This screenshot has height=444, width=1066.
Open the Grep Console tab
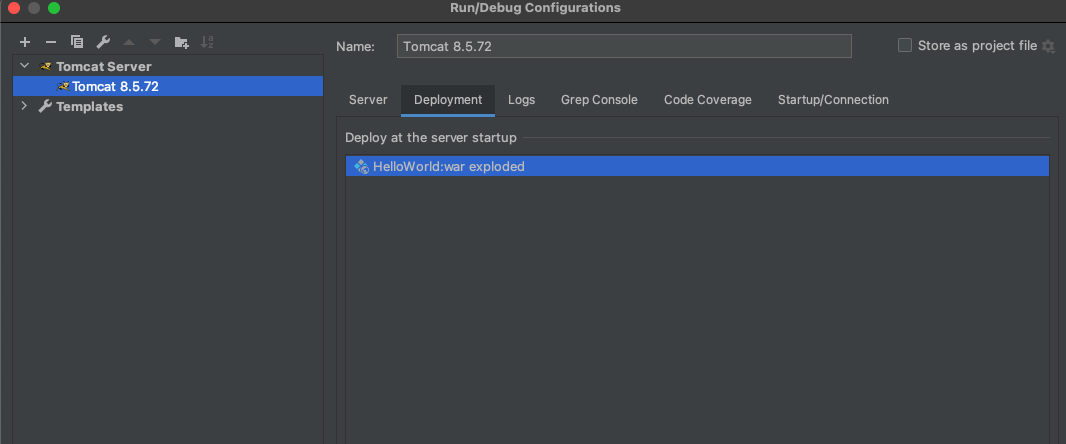600,100
